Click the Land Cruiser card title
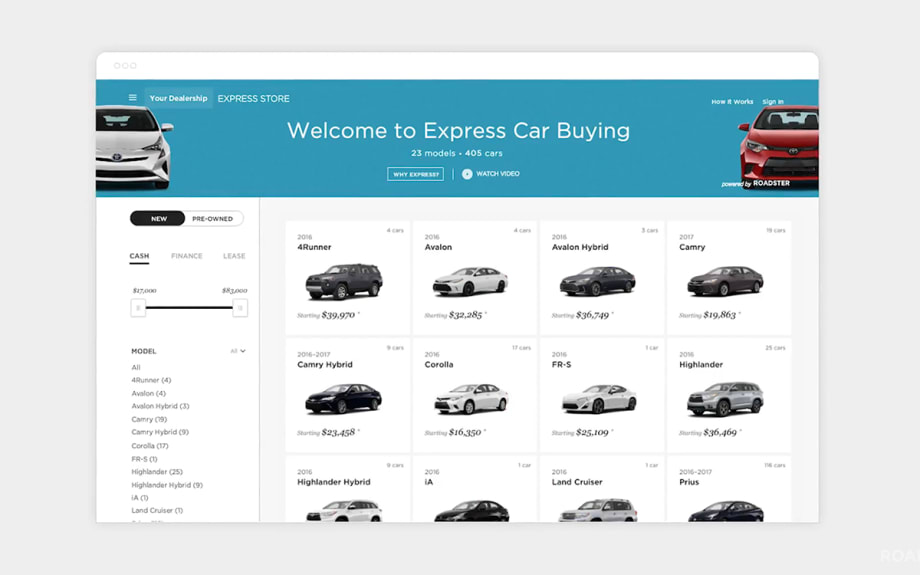This screenshot has width=920, height=575. pyautogui.click(x=577, y=482)
